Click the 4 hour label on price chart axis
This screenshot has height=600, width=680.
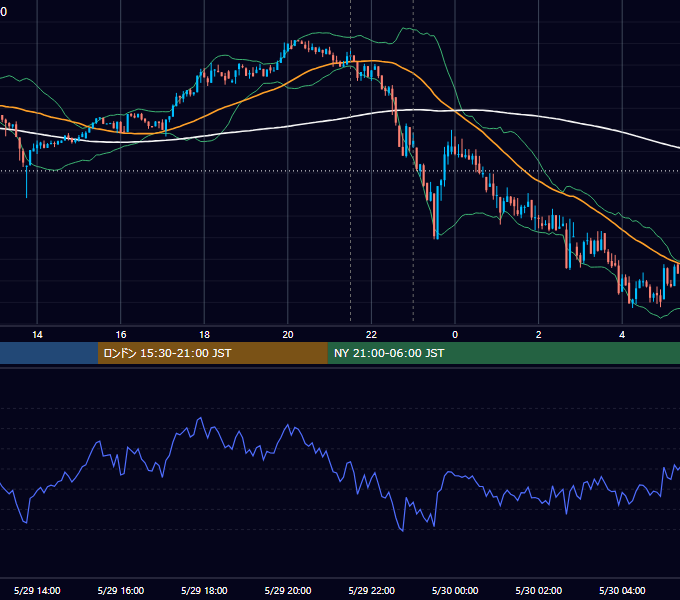[x=622, y=335]
